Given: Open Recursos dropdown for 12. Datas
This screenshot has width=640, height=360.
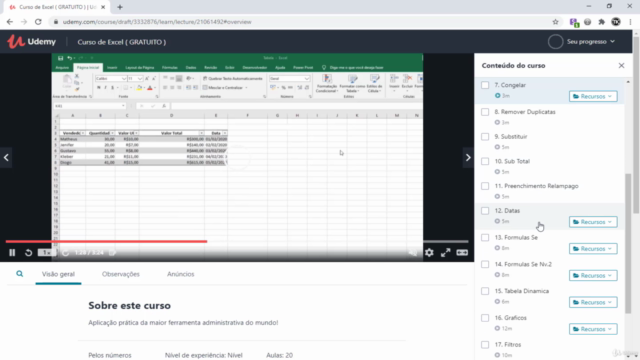Looking at the screenshot, I should 593,222.
